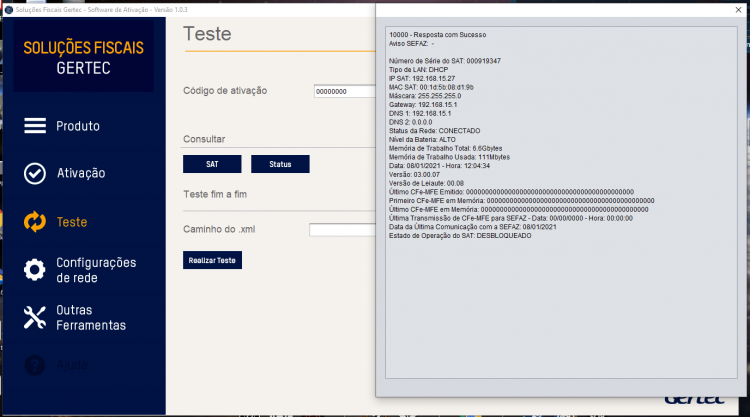
Task: Select 'Primeiro CFe-MFE em Memória' line
Action: click(x=521, y=201)
